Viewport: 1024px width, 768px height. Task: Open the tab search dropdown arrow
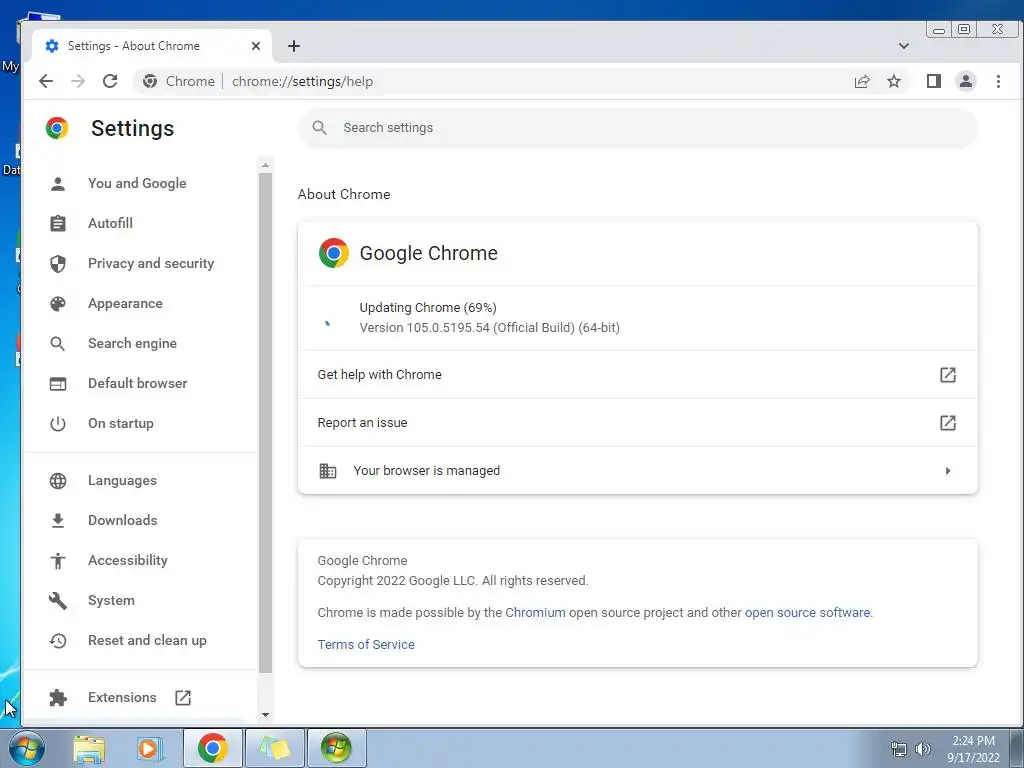[x=904, y=46]
